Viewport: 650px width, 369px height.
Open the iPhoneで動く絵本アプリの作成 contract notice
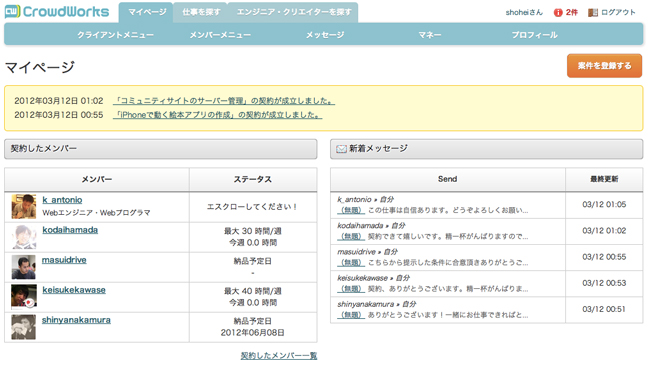[218, 115]
